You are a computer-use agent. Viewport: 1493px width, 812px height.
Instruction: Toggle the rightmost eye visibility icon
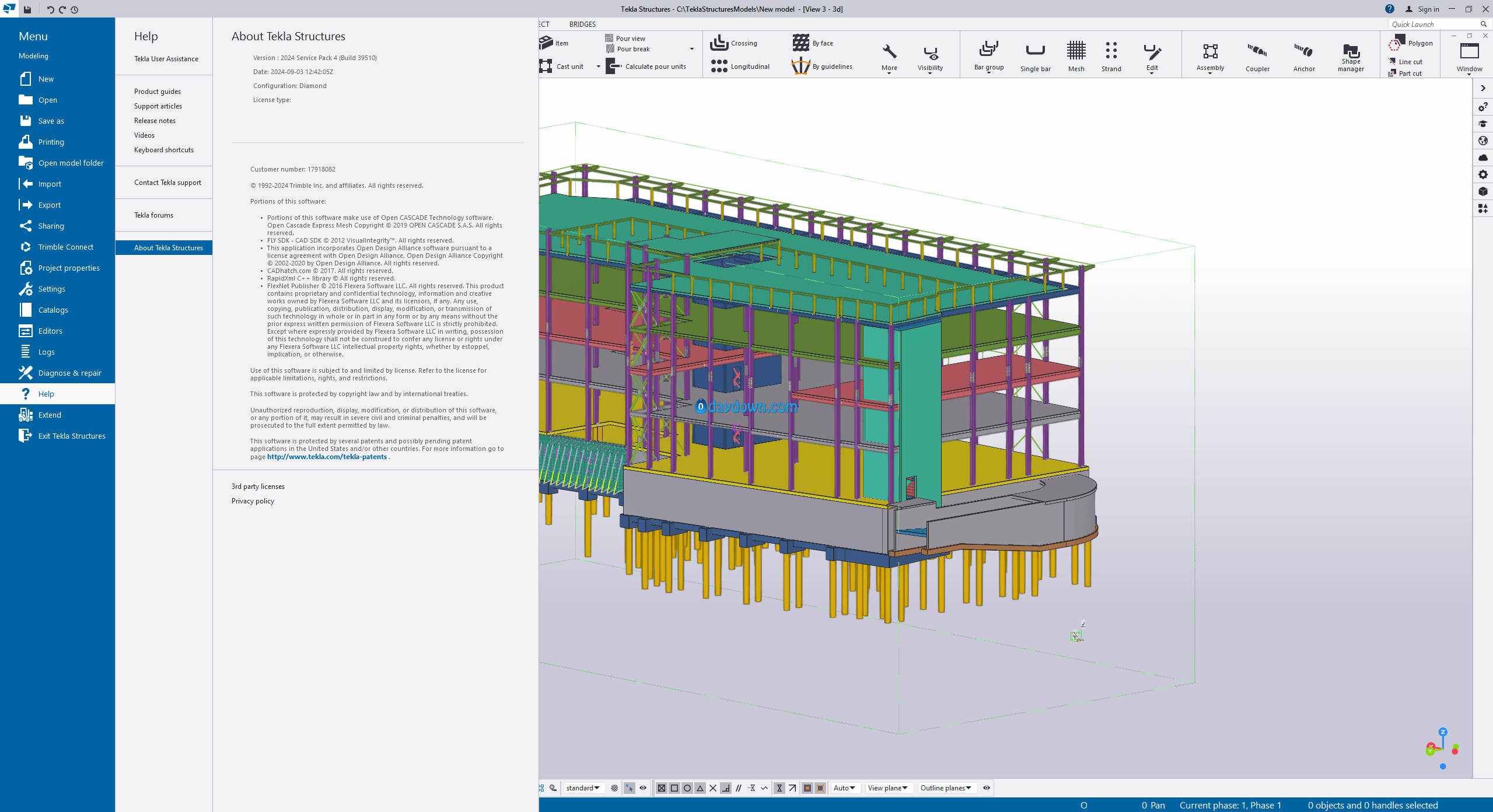[x=987, y=788]
